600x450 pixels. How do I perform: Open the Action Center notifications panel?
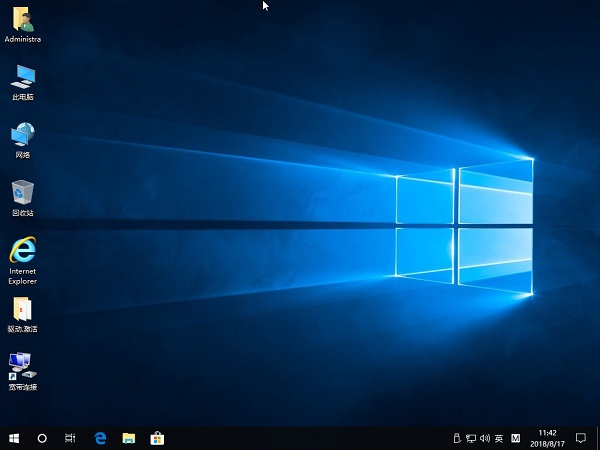[x=581, y=438]
